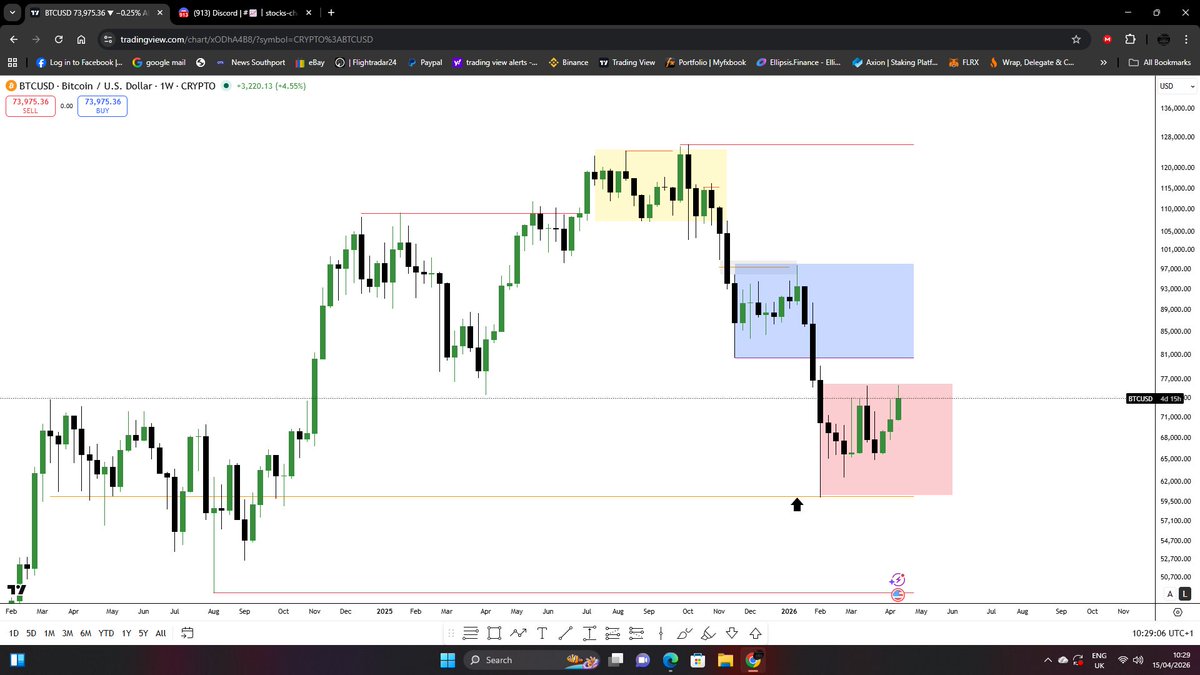Expand hidden bookmarks with double chevron
The image size is (1200, 675).
pos(1103,62)
